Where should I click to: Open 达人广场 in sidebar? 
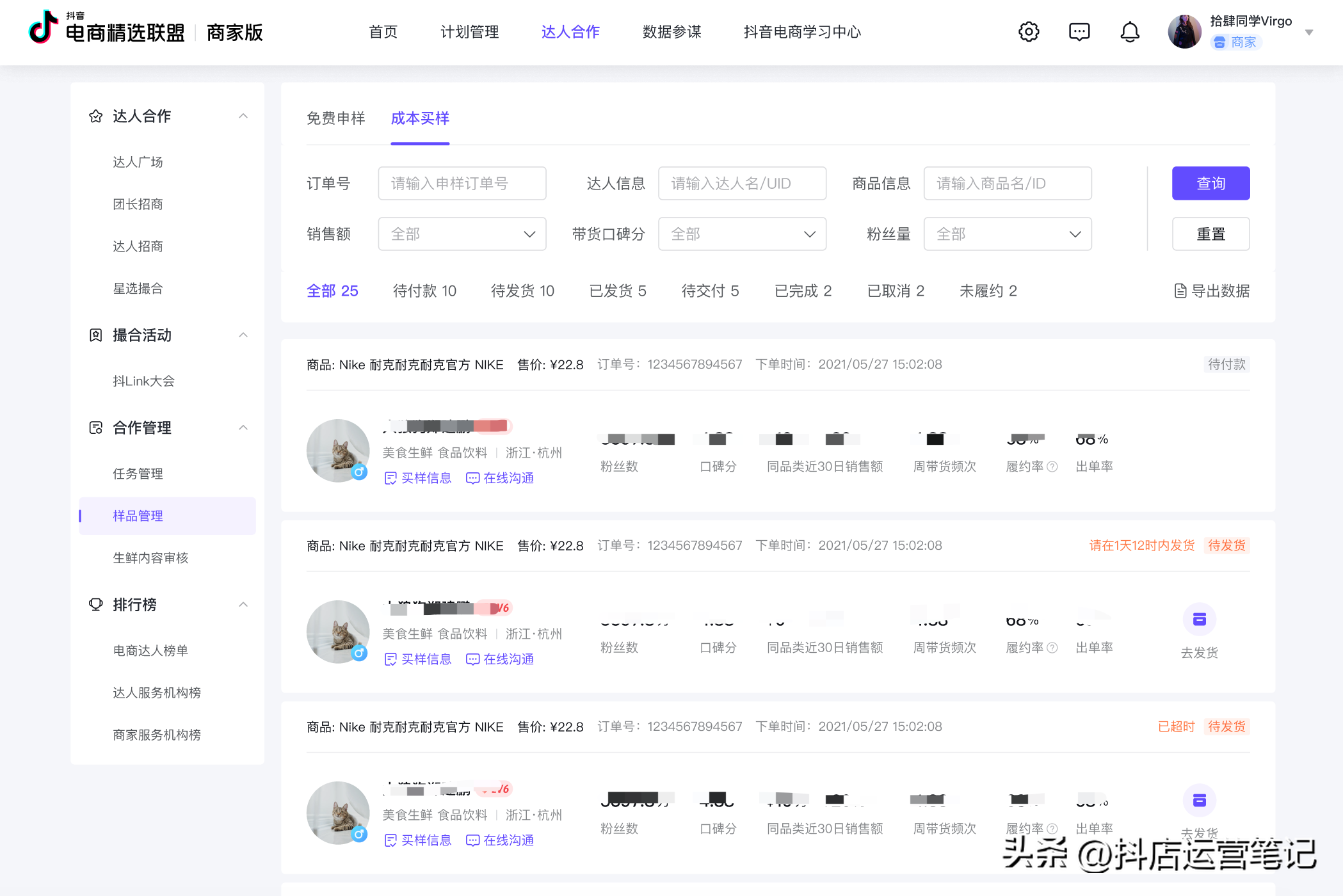coord(138,162)
